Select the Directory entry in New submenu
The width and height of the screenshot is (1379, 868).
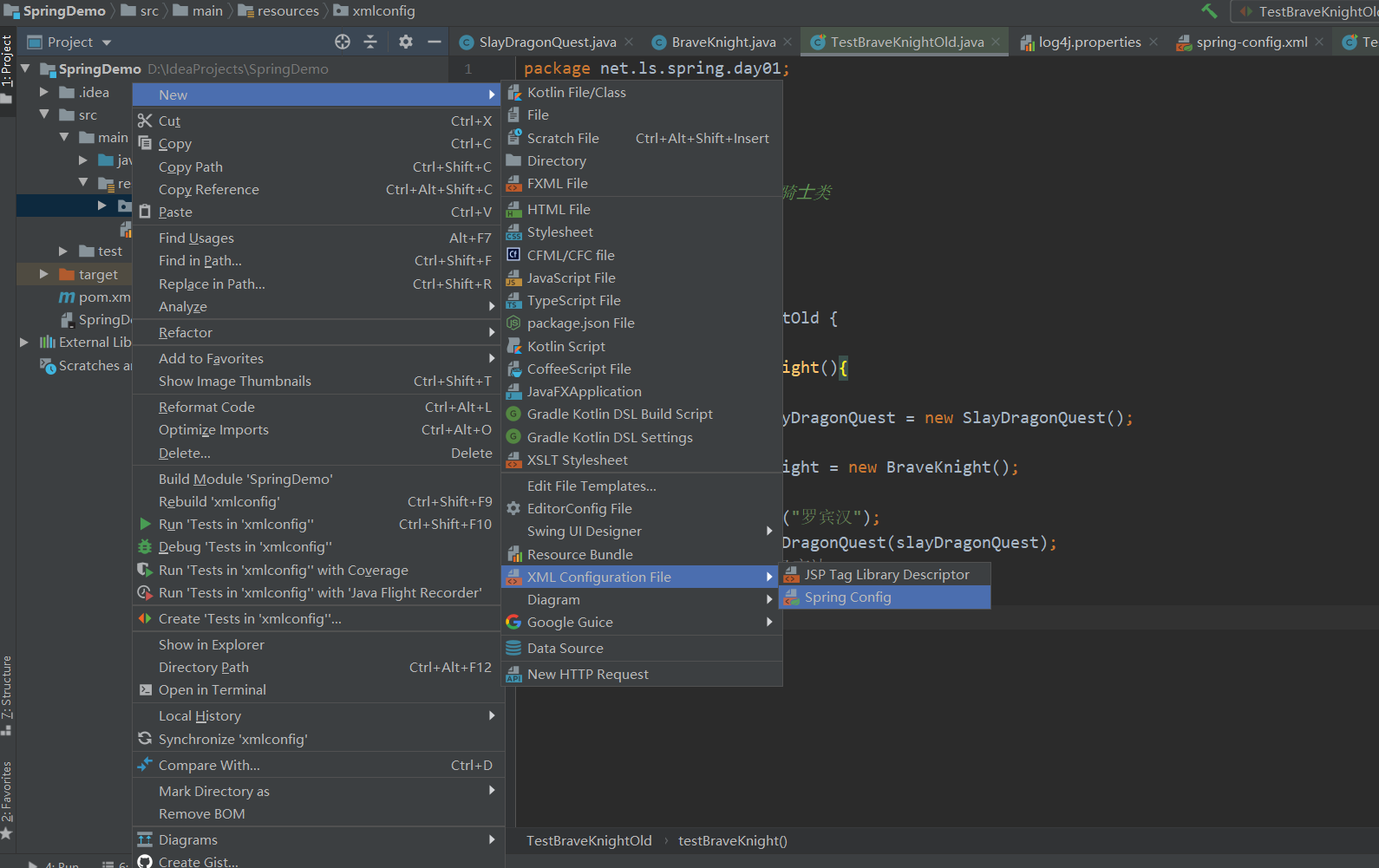(x=642, y=160)
